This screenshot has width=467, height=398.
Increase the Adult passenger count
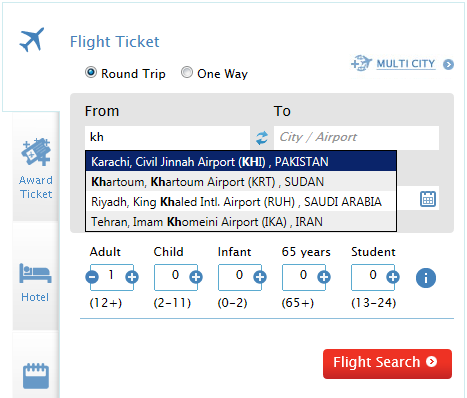(x=132, y=277)
